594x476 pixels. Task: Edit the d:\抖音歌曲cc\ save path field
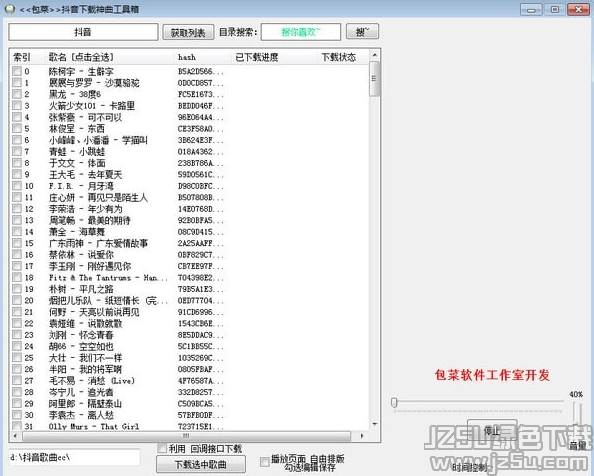click(x=75, y=457)
